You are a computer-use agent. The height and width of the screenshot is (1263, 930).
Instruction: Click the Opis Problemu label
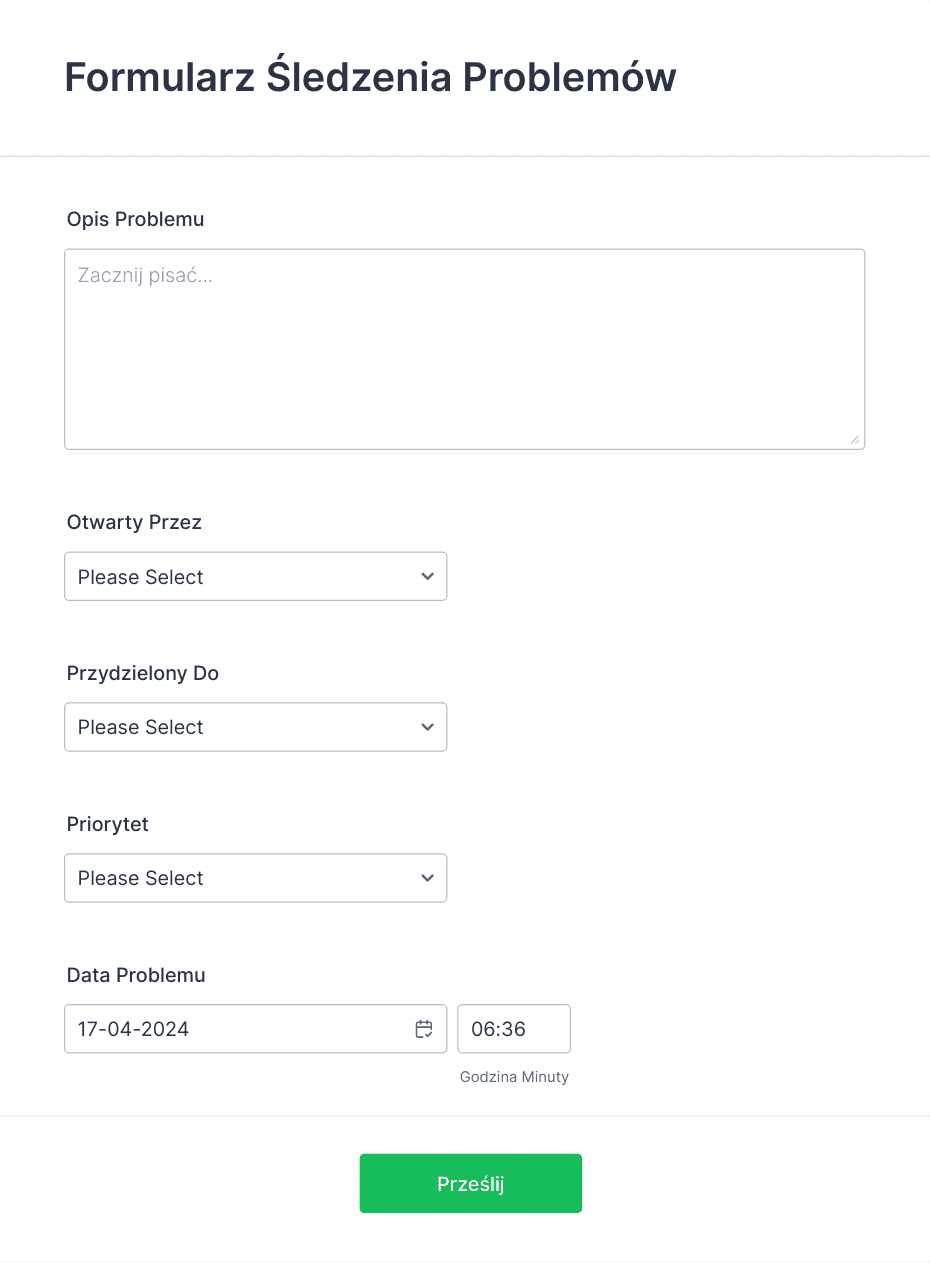pyautogui.click(x=136, y=219)
